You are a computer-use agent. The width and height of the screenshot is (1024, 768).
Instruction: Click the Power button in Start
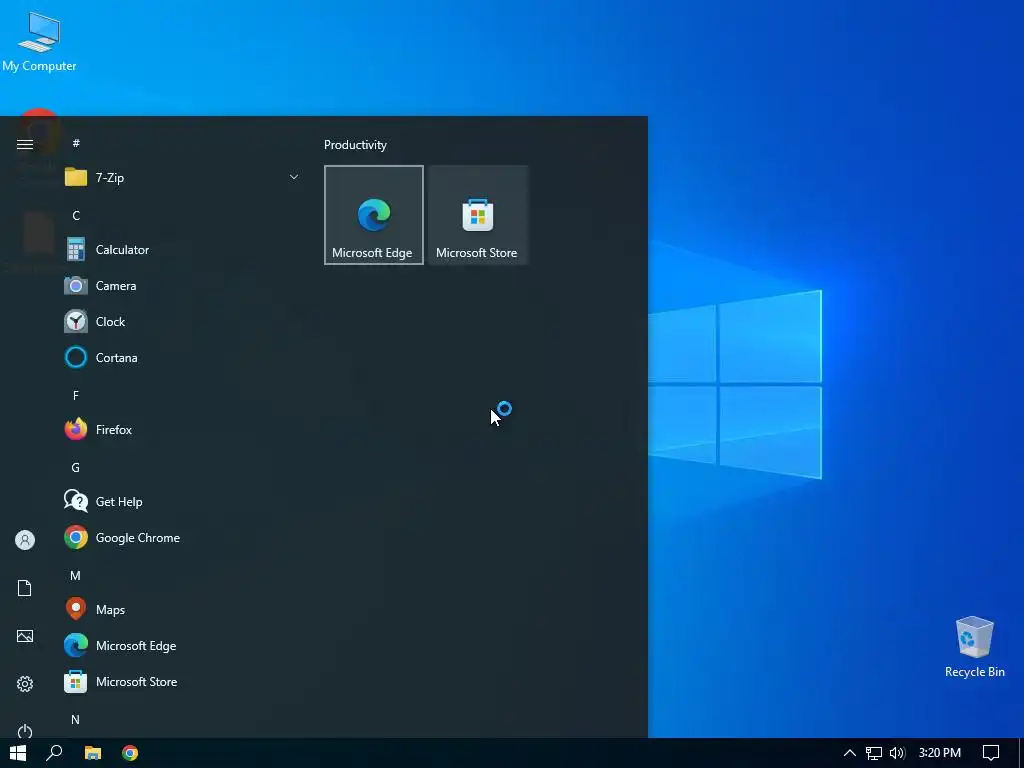pos(25,731)
